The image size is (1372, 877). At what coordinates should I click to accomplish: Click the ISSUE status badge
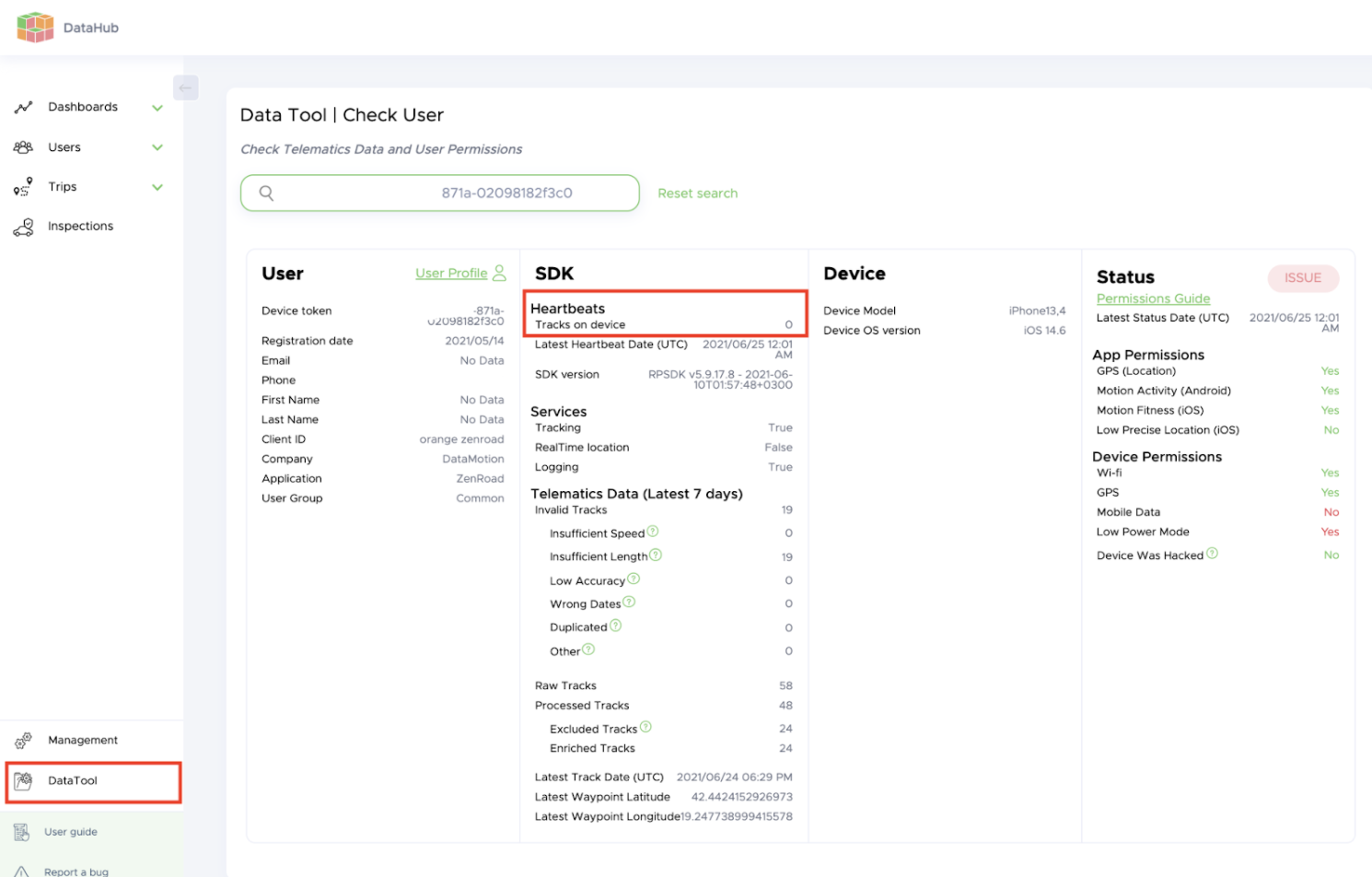1303,278
